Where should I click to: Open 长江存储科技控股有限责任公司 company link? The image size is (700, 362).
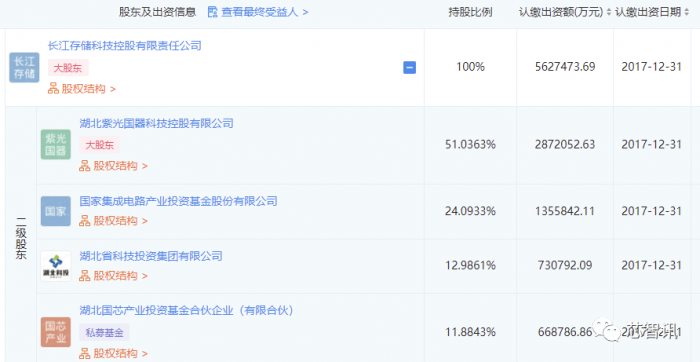(125, 46)
